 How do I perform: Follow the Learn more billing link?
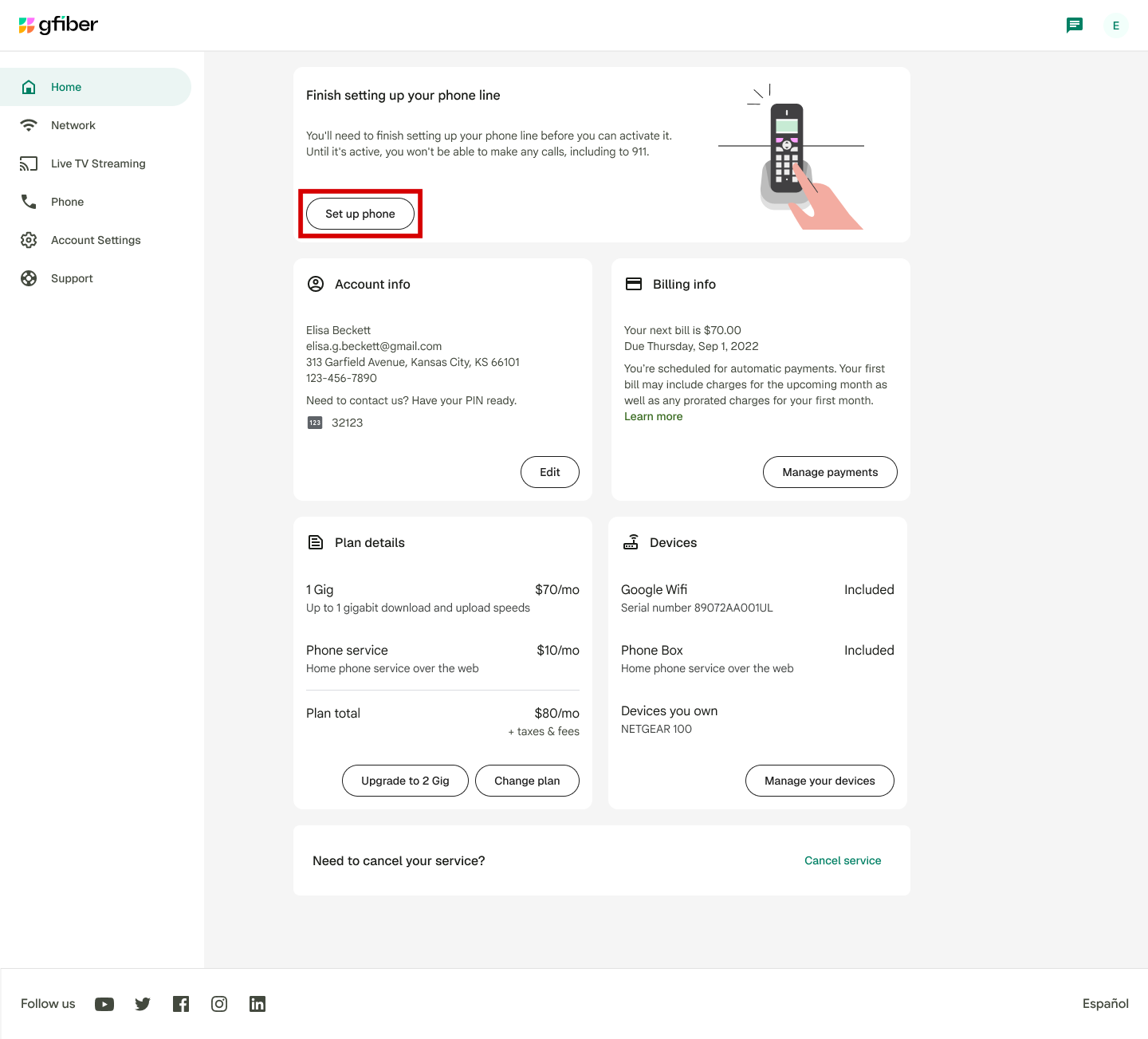(x=654, y=416)
